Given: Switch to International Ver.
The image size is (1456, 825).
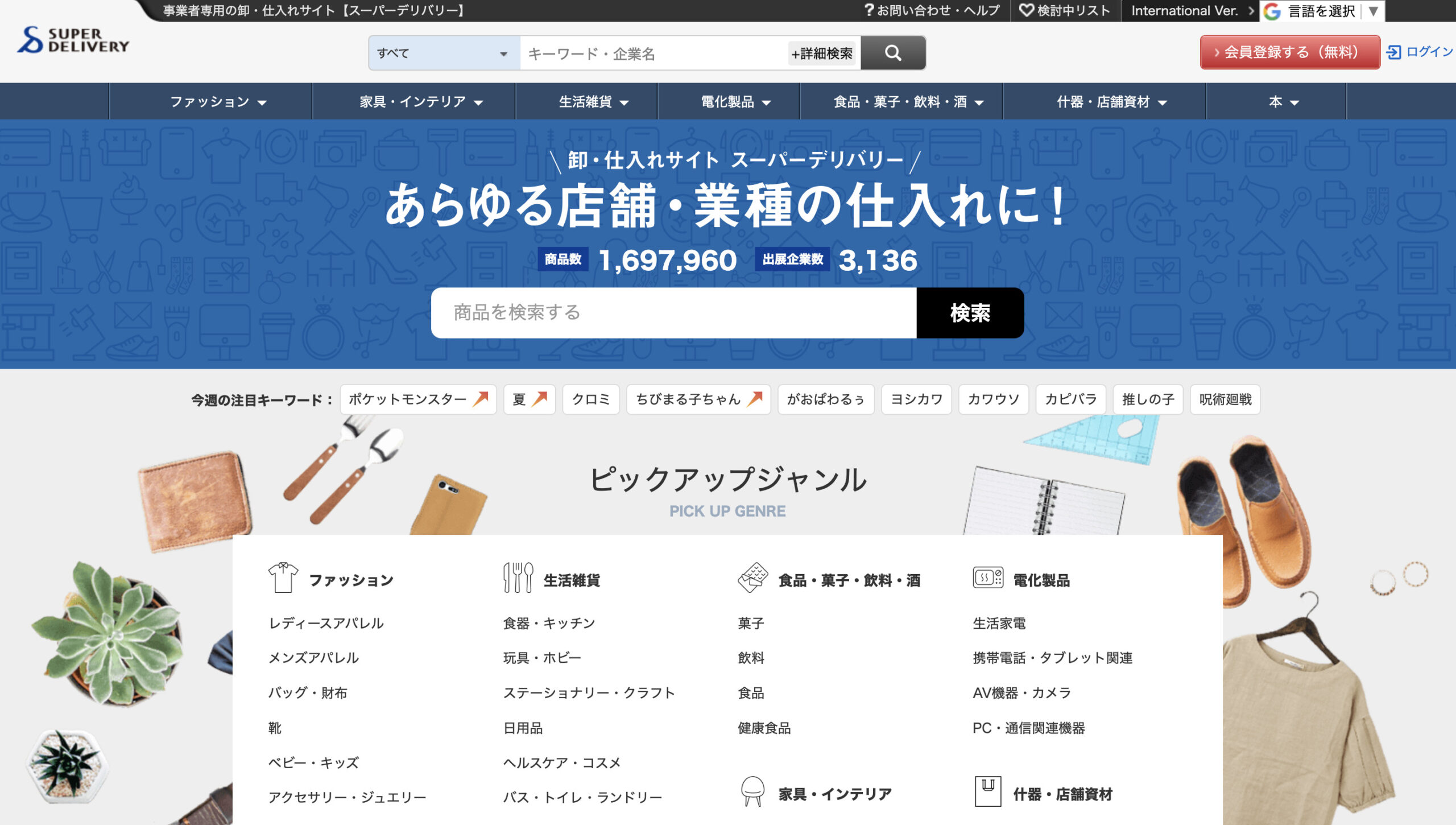Looking at the screenshot, I should point(1192,10).
